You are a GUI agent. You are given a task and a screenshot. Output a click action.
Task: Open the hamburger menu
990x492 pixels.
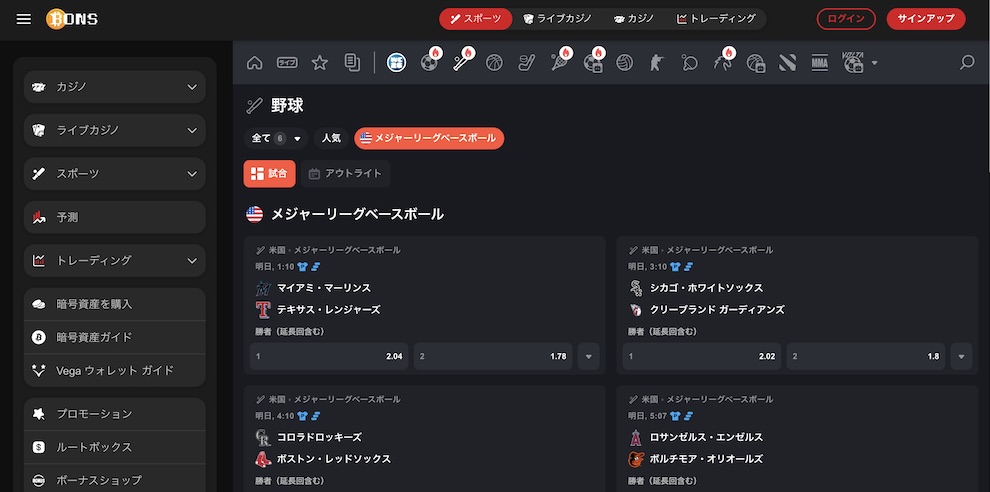click(x=23, y=19)
